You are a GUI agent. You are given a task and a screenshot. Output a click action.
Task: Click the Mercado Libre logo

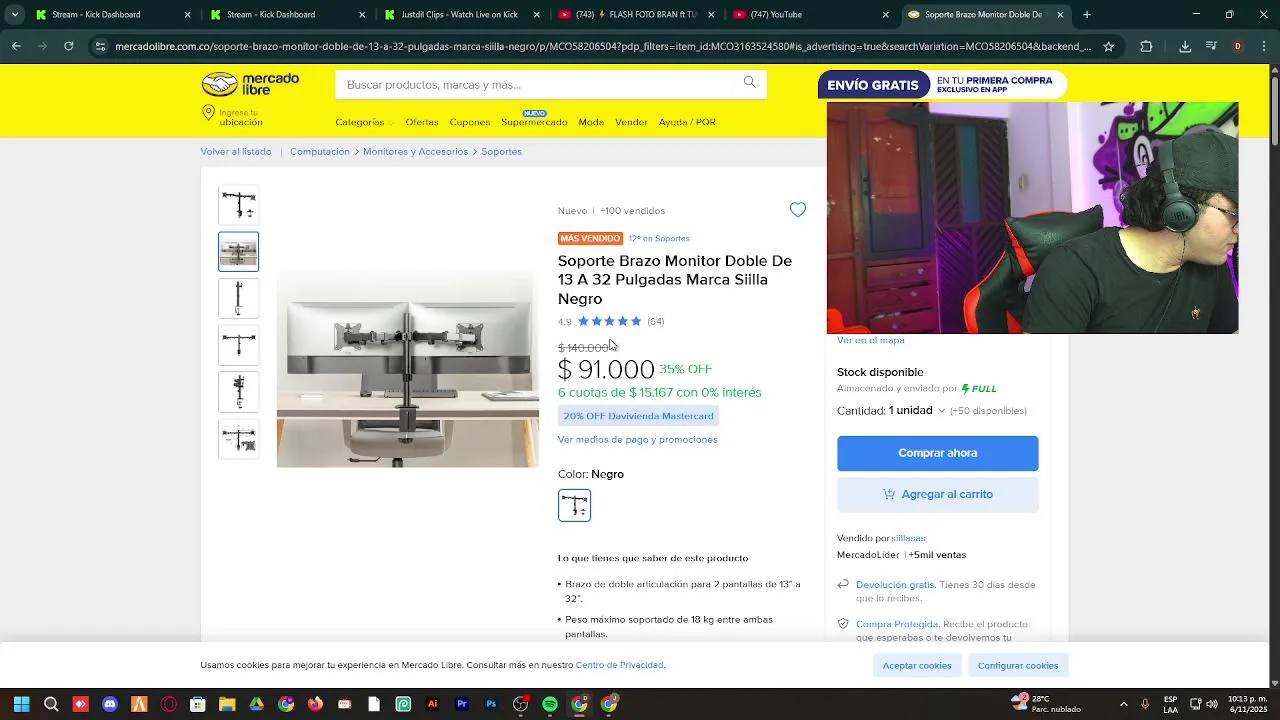[250, 84]
